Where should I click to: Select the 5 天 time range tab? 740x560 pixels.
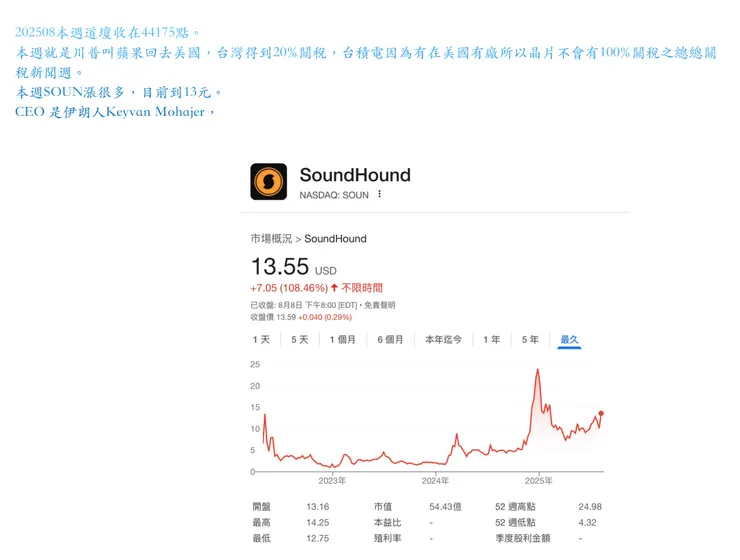[x=300, y=340]
